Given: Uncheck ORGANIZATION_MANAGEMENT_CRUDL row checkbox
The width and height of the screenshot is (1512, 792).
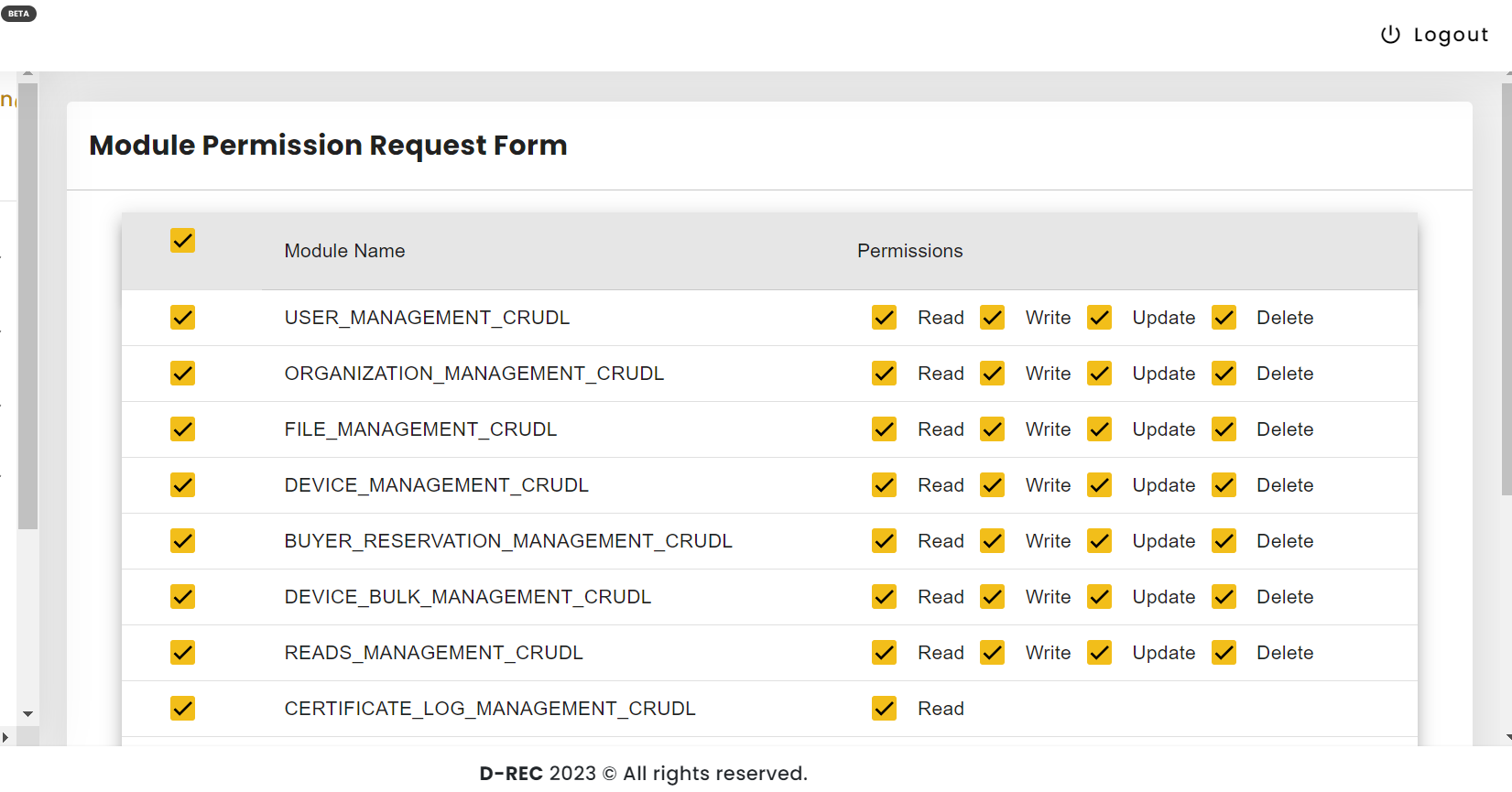Looking at the screenshot, I should click(x=182, y=374).
